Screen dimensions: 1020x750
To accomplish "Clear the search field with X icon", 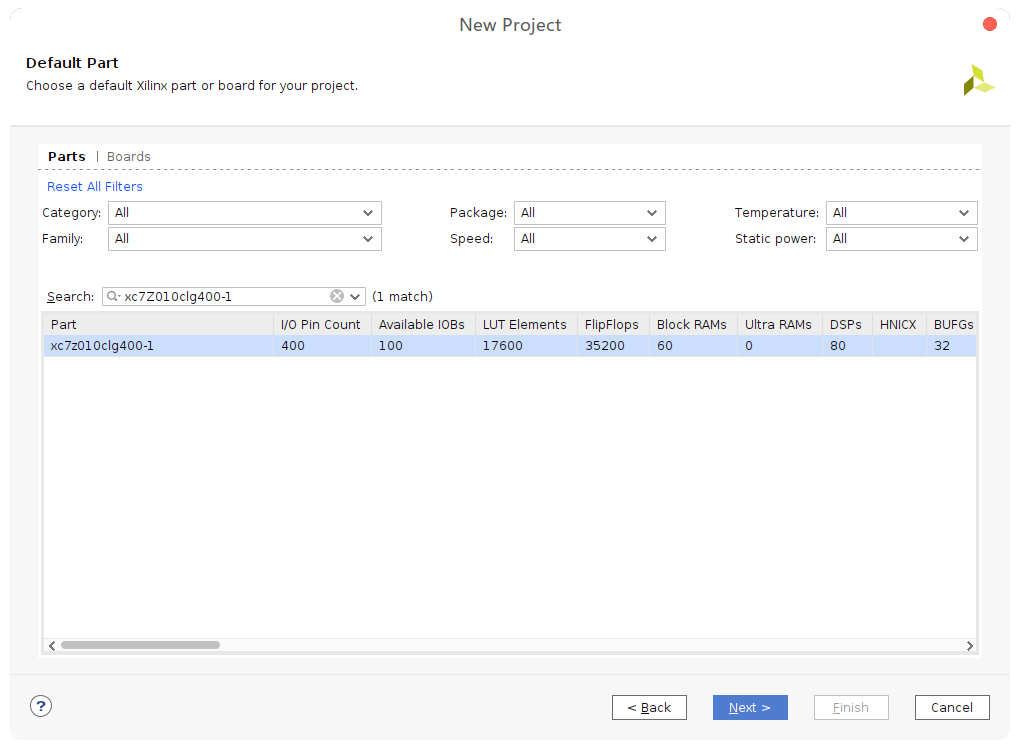I will coord(337,296).
